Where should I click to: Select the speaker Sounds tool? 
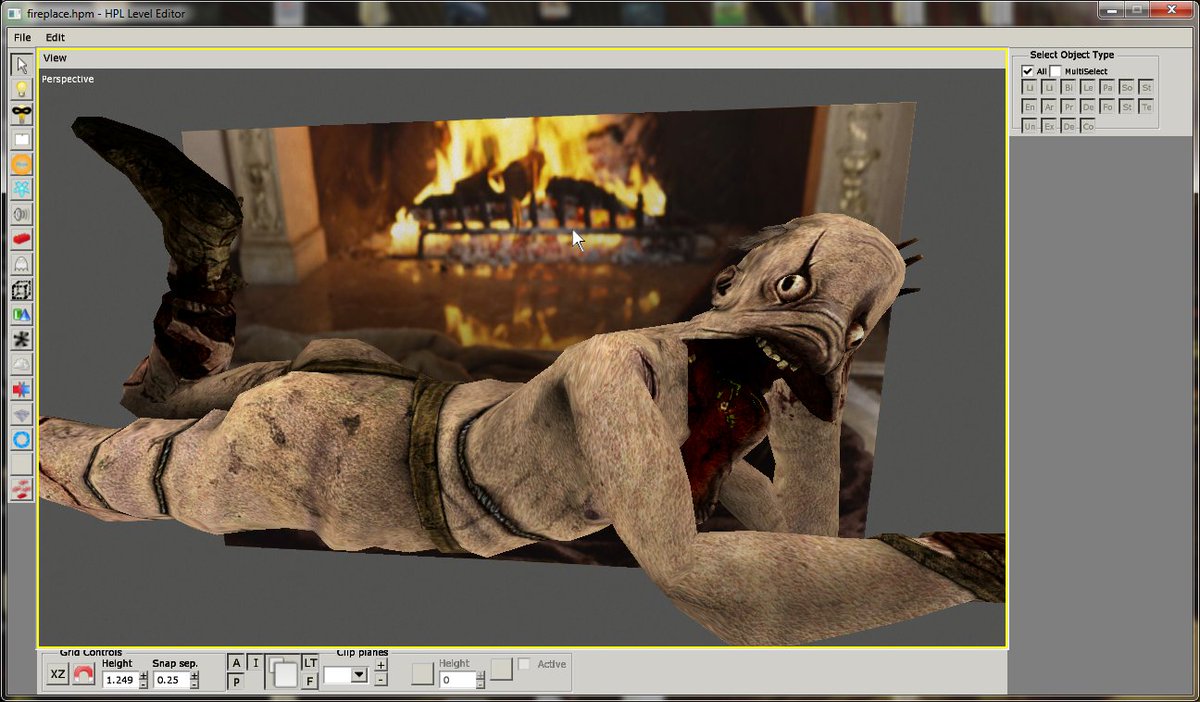pyautogui.click(x=21, y=215)
